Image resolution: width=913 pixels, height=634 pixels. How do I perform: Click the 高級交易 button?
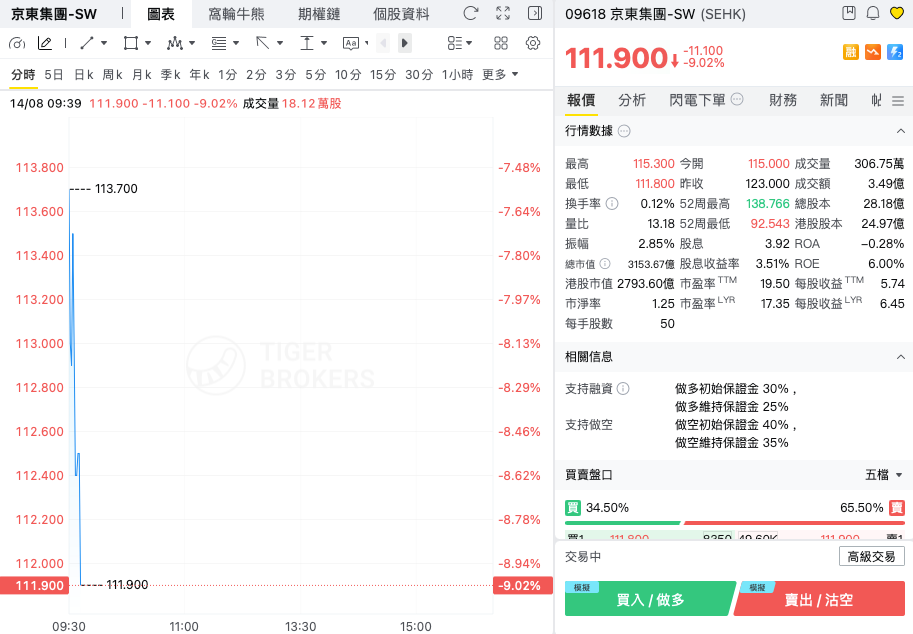[x=872, y=557]
